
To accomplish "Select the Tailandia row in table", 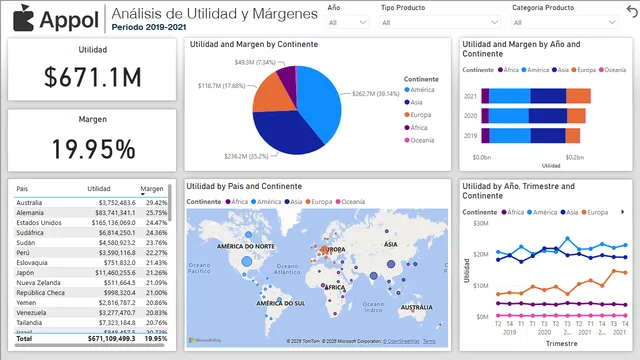I will [91, 322].
